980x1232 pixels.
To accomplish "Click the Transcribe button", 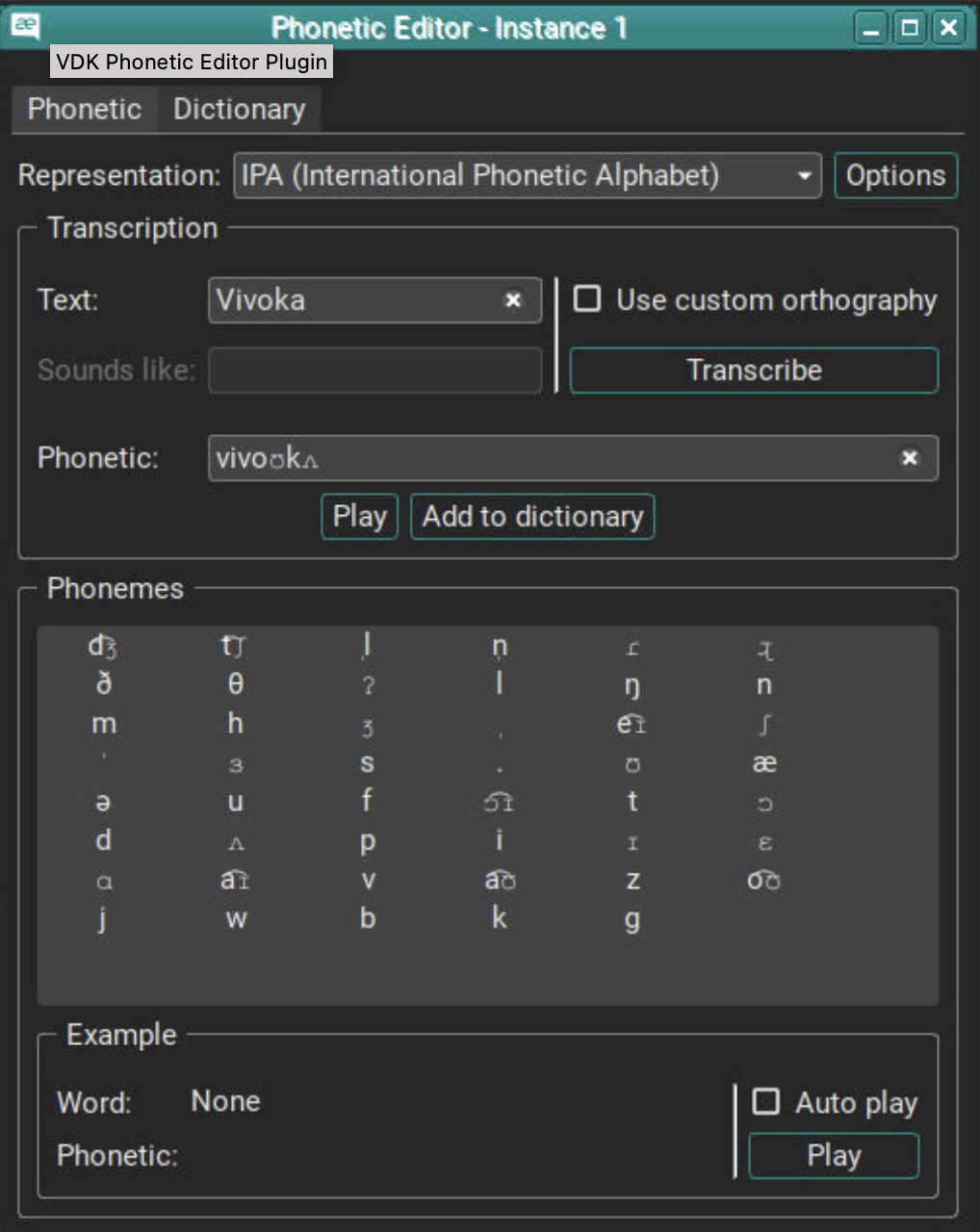I will pos(754,371).
